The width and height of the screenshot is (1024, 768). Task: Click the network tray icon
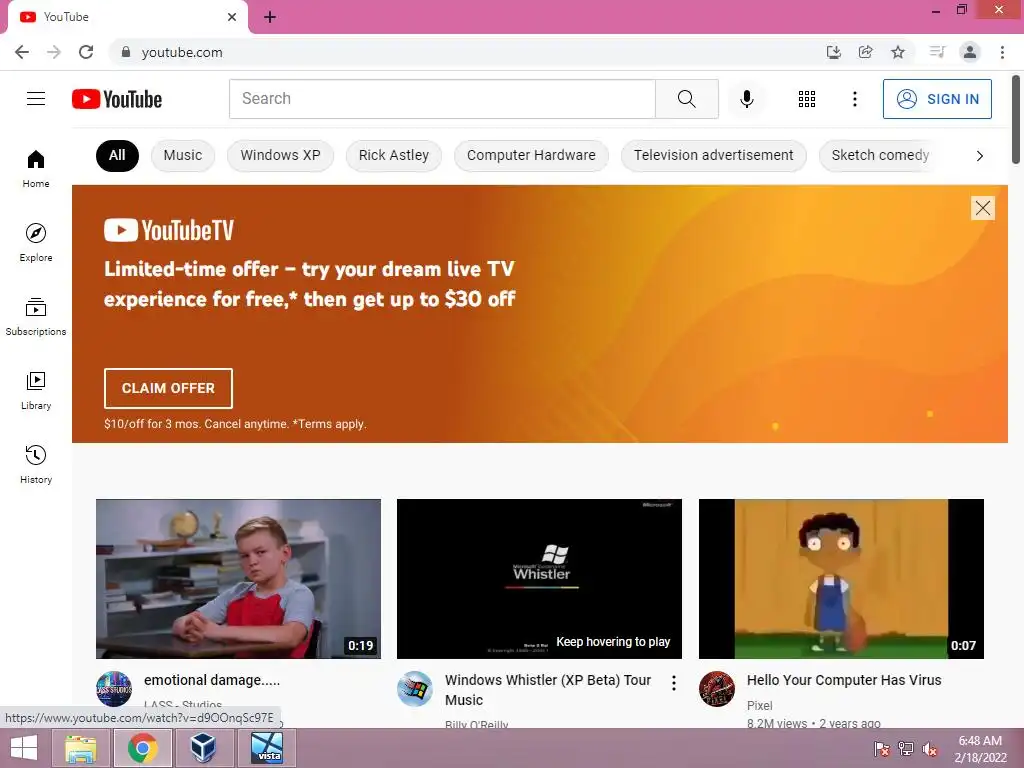point(905,750)
